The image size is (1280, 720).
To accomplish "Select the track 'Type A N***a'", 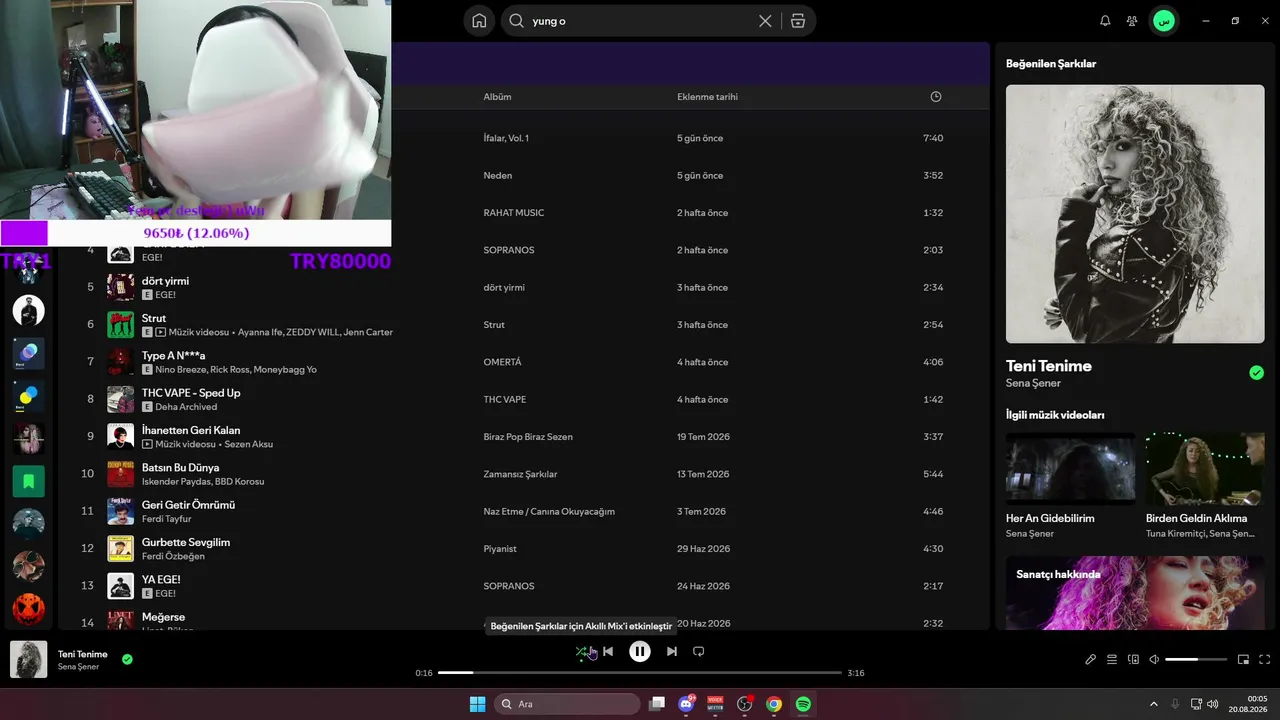I will pos(174,356).
